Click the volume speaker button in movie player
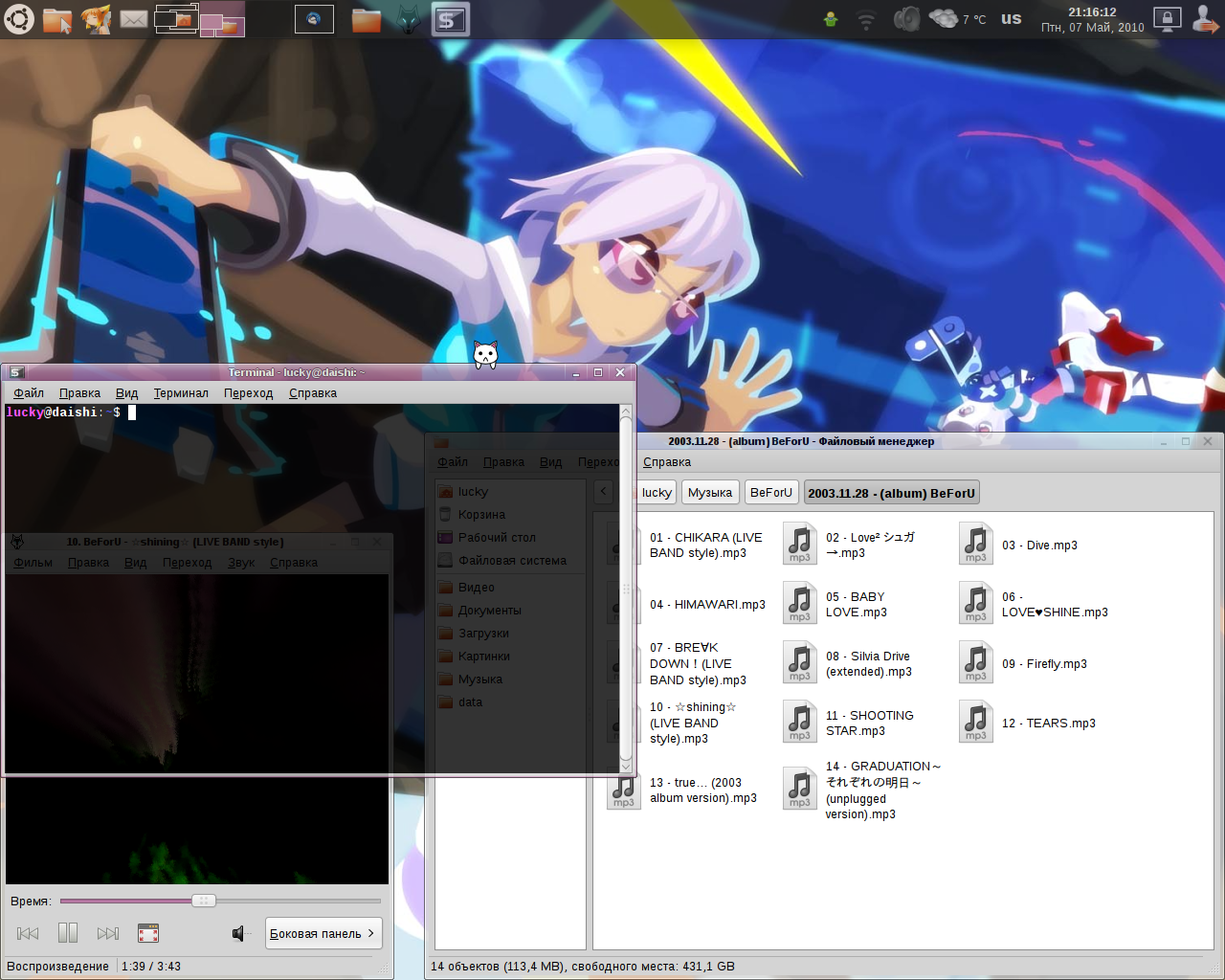 [238, 933]
